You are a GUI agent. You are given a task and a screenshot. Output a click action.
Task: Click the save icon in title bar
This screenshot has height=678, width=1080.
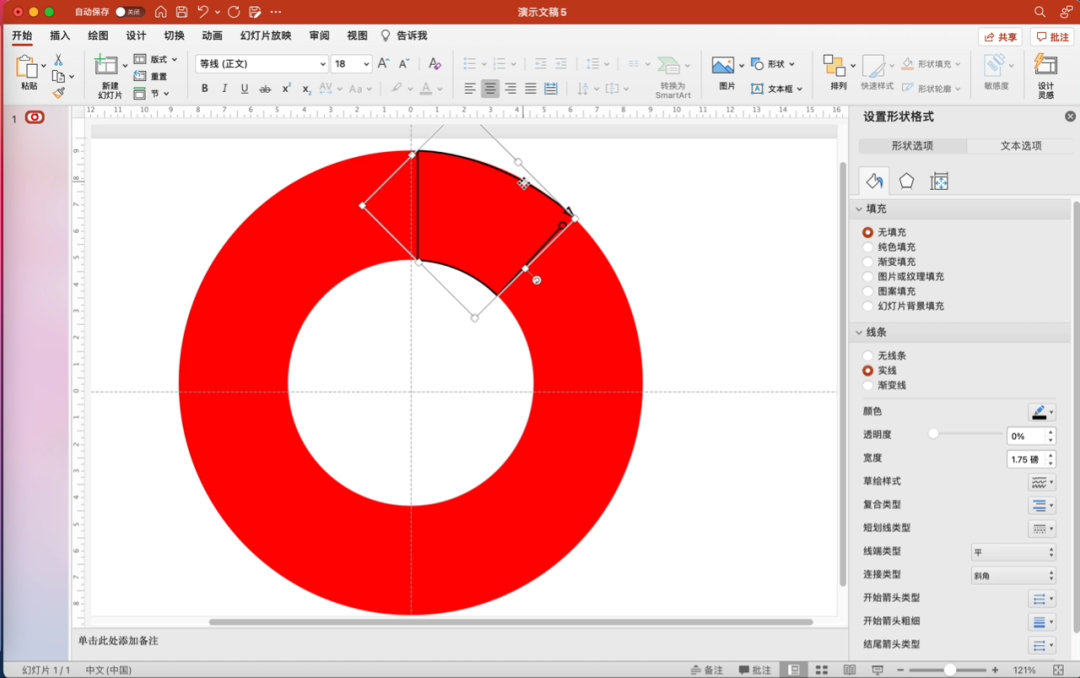[x=181, y=12]
